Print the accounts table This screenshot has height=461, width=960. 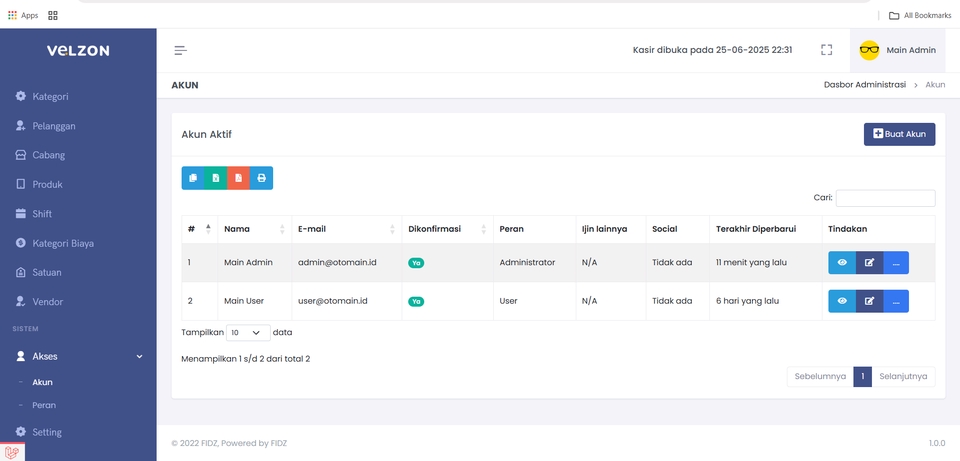tap(261, 178)
